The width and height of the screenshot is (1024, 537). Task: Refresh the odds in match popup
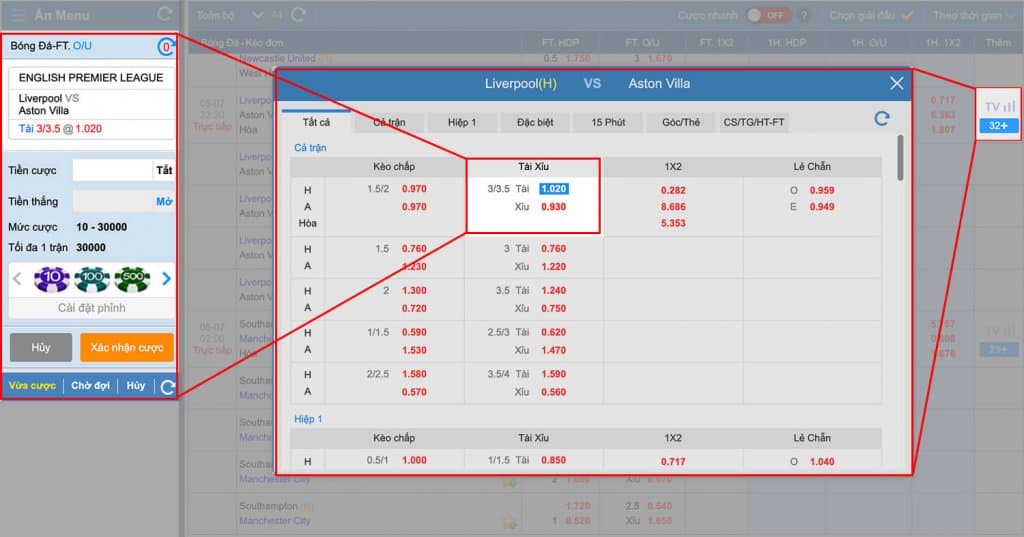click(881, 119)
